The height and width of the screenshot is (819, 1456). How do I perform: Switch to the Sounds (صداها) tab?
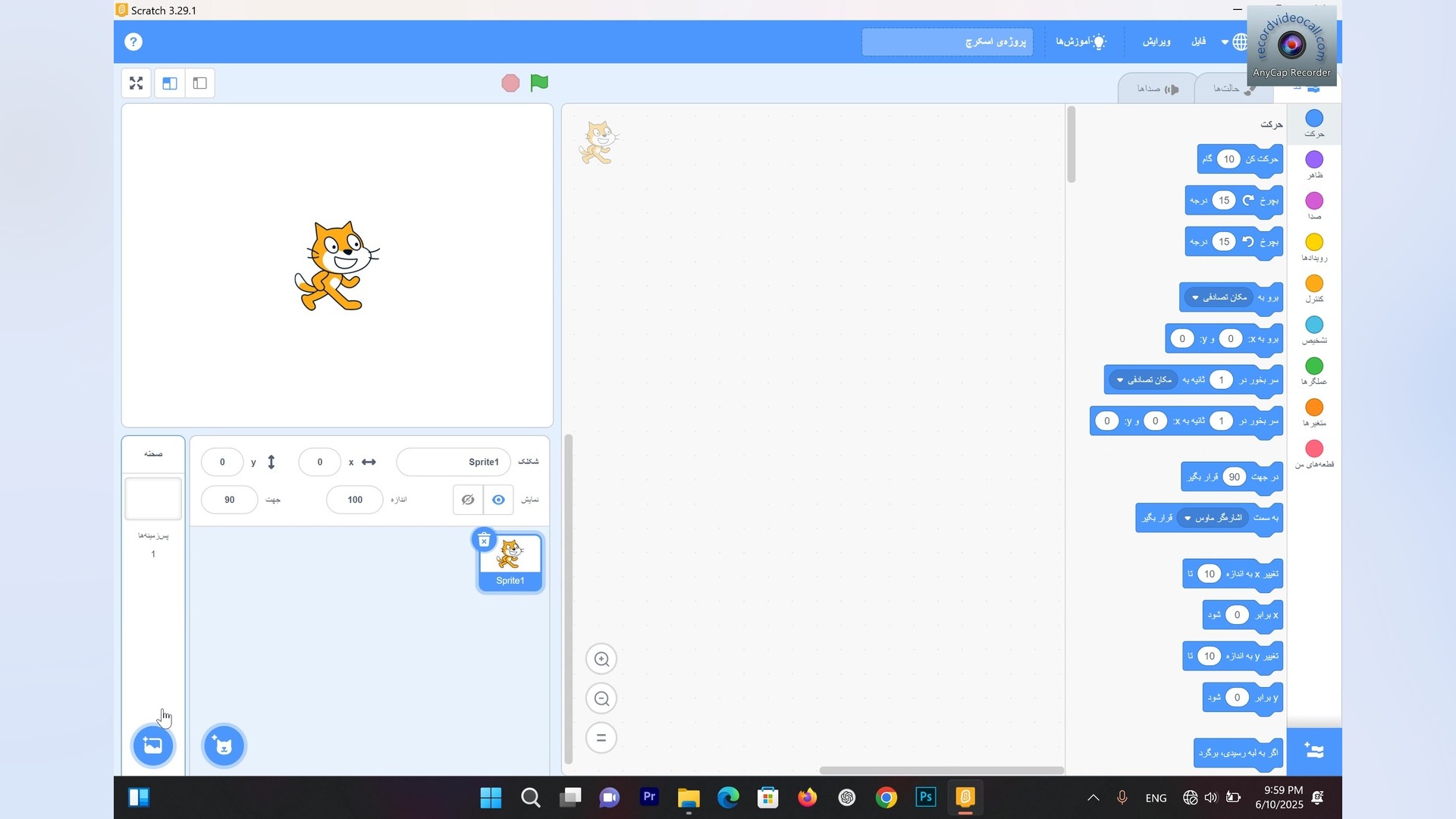coord(1156,89)
